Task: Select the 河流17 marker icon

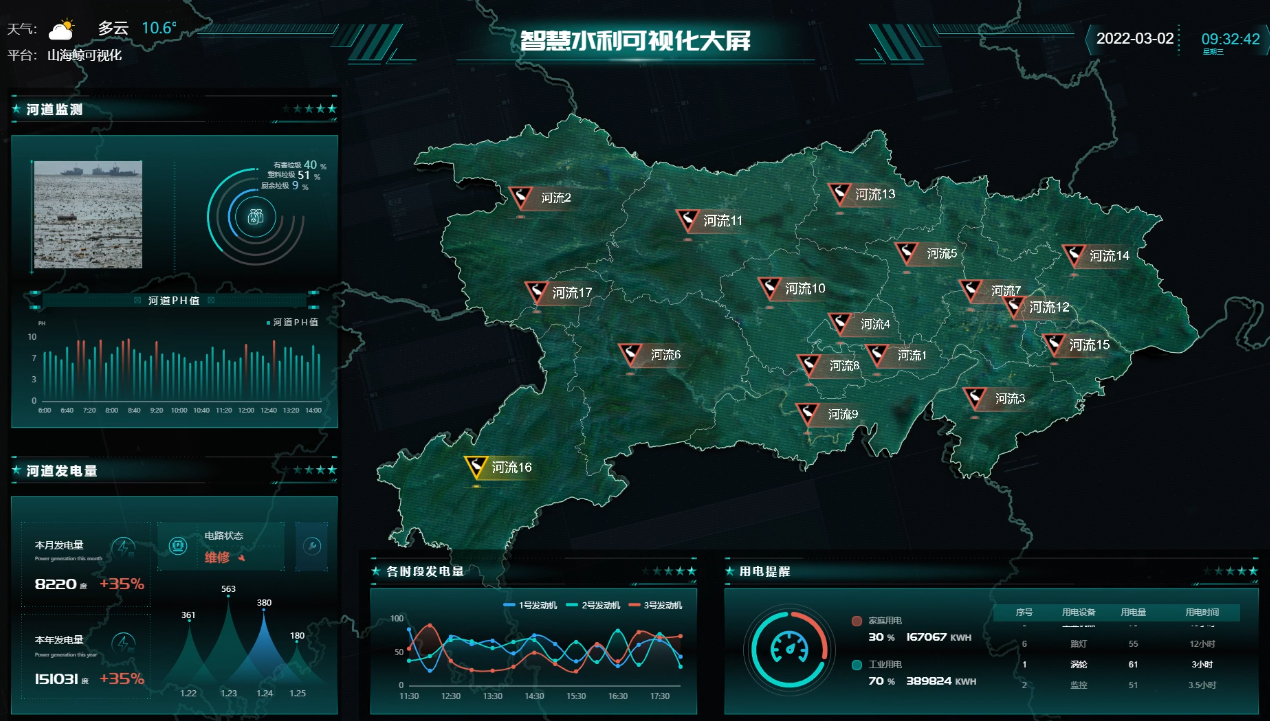Action: click(x=537, y=292)
